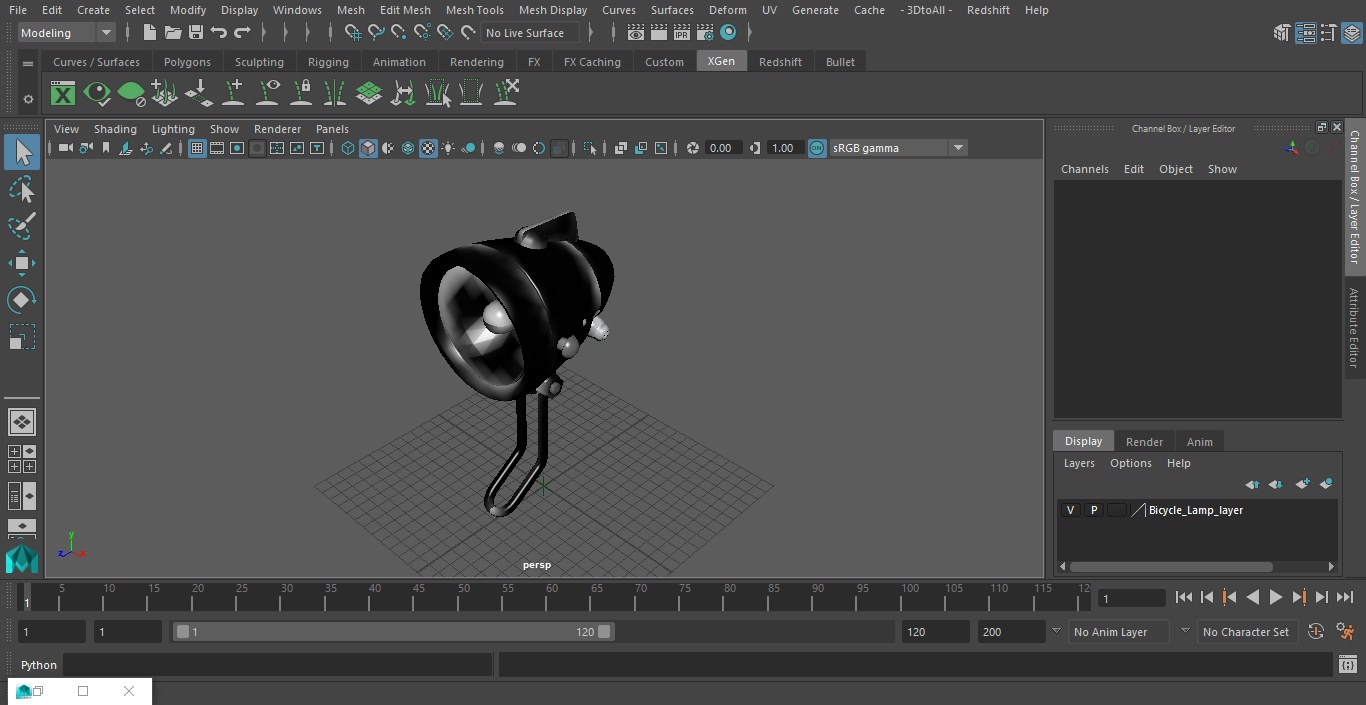
Task: Toggle snap to grids magnet icon
Action: [x=353, y=33]
